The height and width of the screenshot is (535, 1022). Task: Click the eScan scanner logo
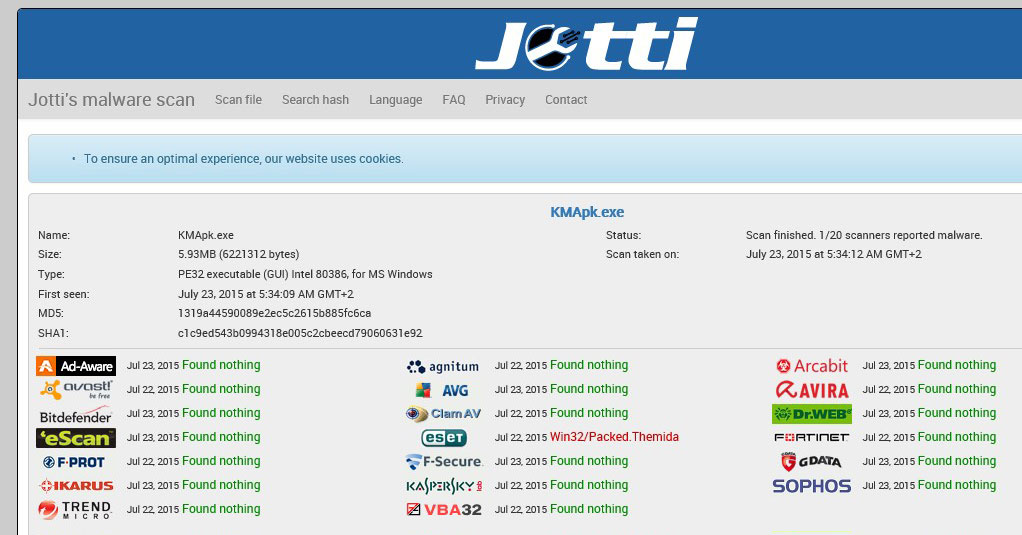click(x=76, y=438)
